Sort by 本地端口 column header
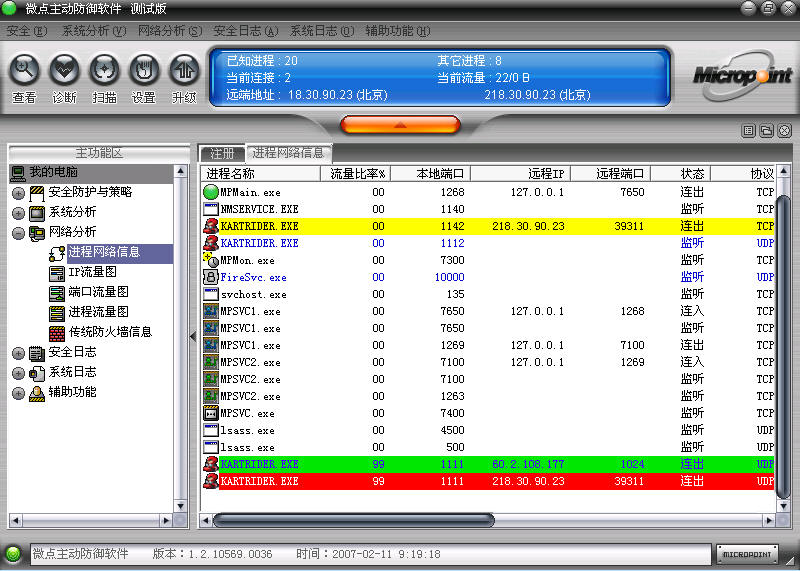Screen dimensions: 800x571 pos(430,173)
